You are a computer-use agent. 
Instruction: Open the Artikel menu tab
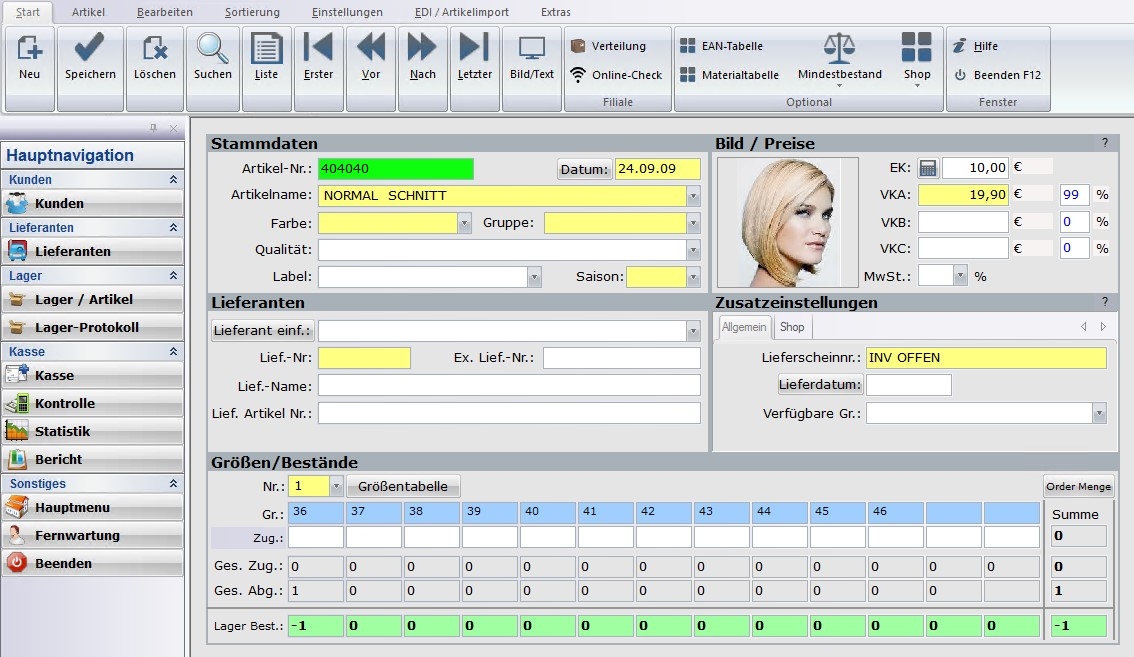coord(88,12)
